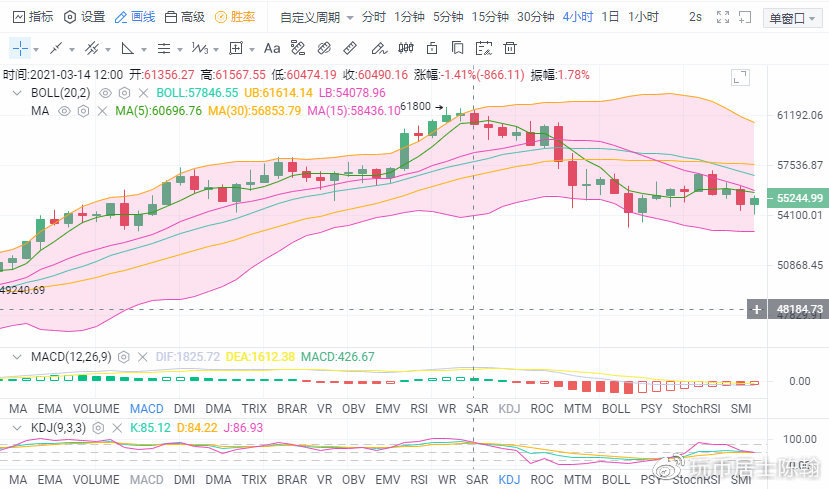The image size is (829, 489).
Task: Select the 4小时 timeframe
Action: click(x=577, y=17)
